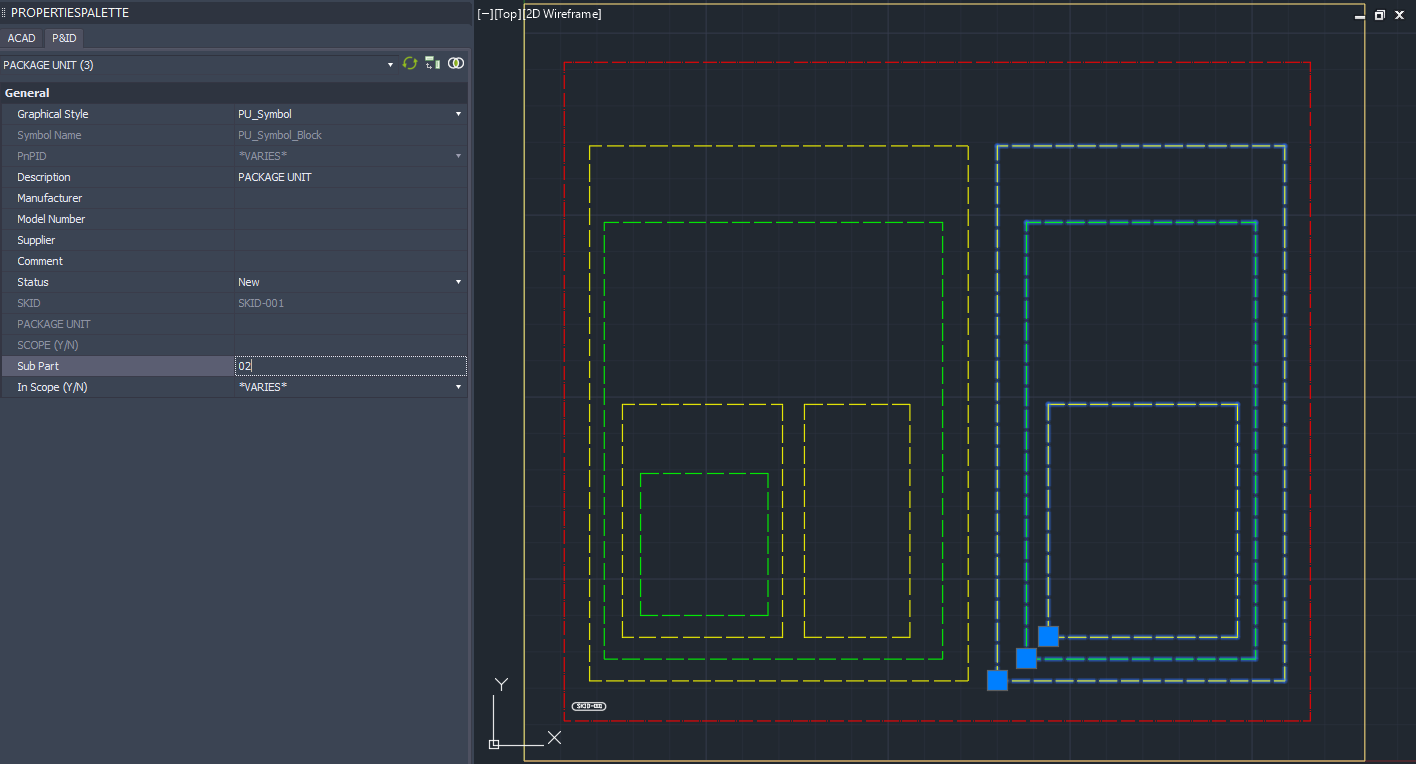1416x764 pixels.
Task: Close the drawing viewport window
Action: [x=1401, y=15]
